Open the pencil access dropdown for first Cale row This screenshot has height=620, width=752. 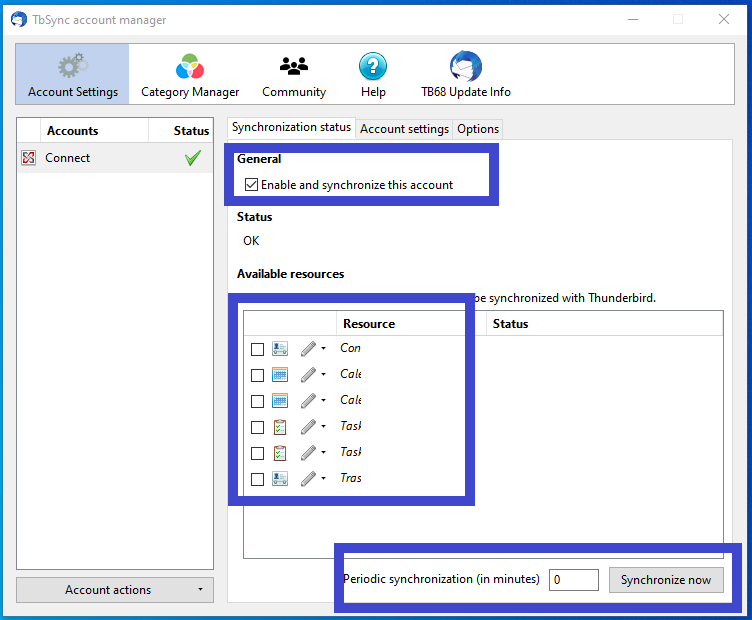[x=313, y=374]
